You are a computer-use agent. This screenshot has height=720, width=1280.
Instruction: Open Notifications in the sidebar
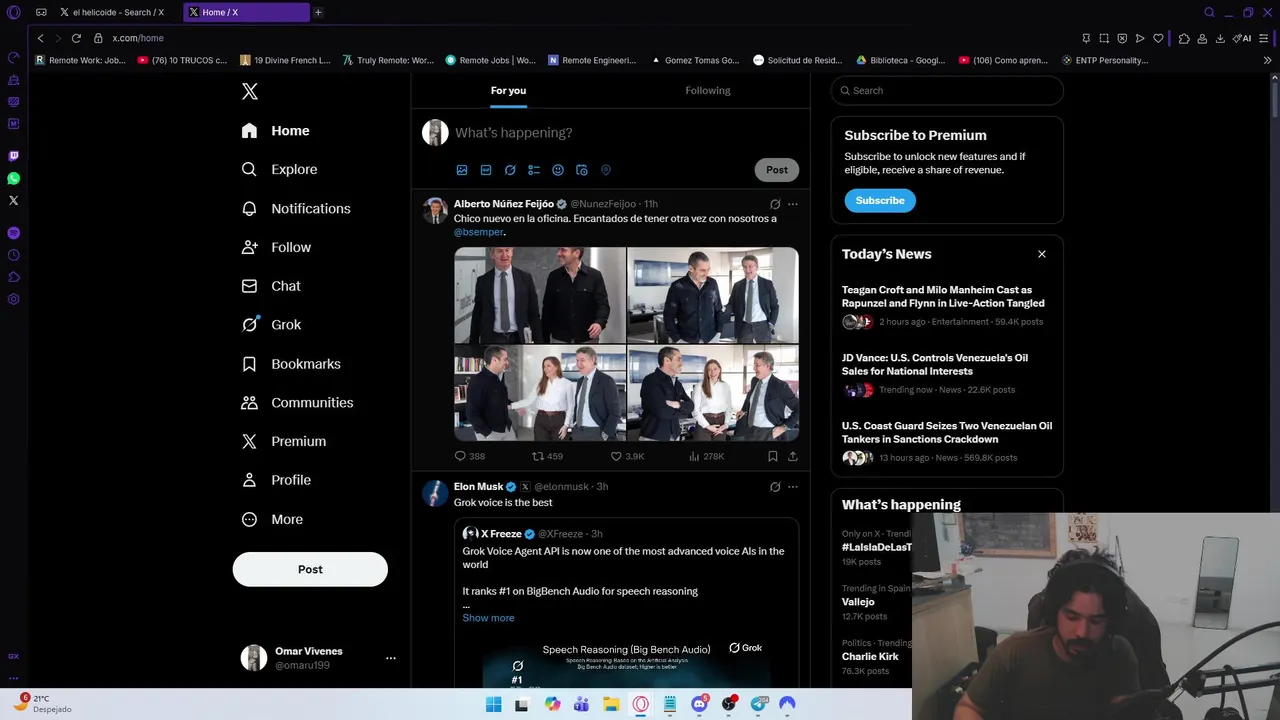[296, 209]
